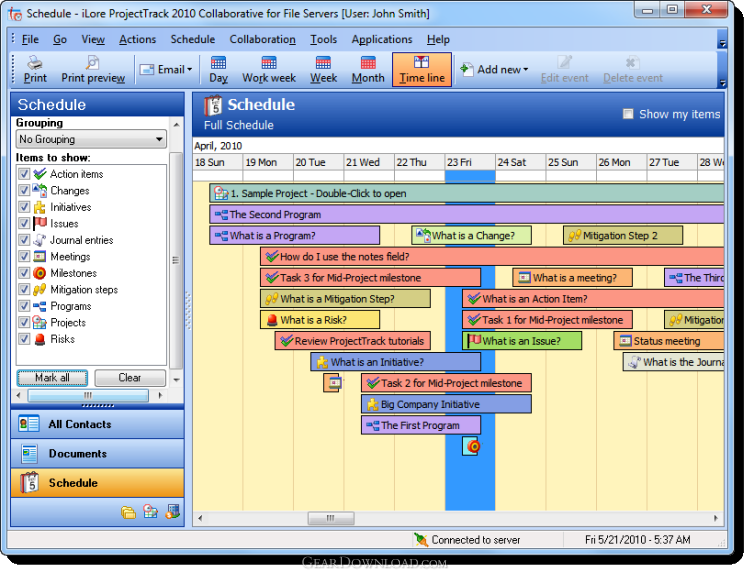The image size is (750, 571).
Task: Enable the Show my items checkbox
Action: pos(628,114)
